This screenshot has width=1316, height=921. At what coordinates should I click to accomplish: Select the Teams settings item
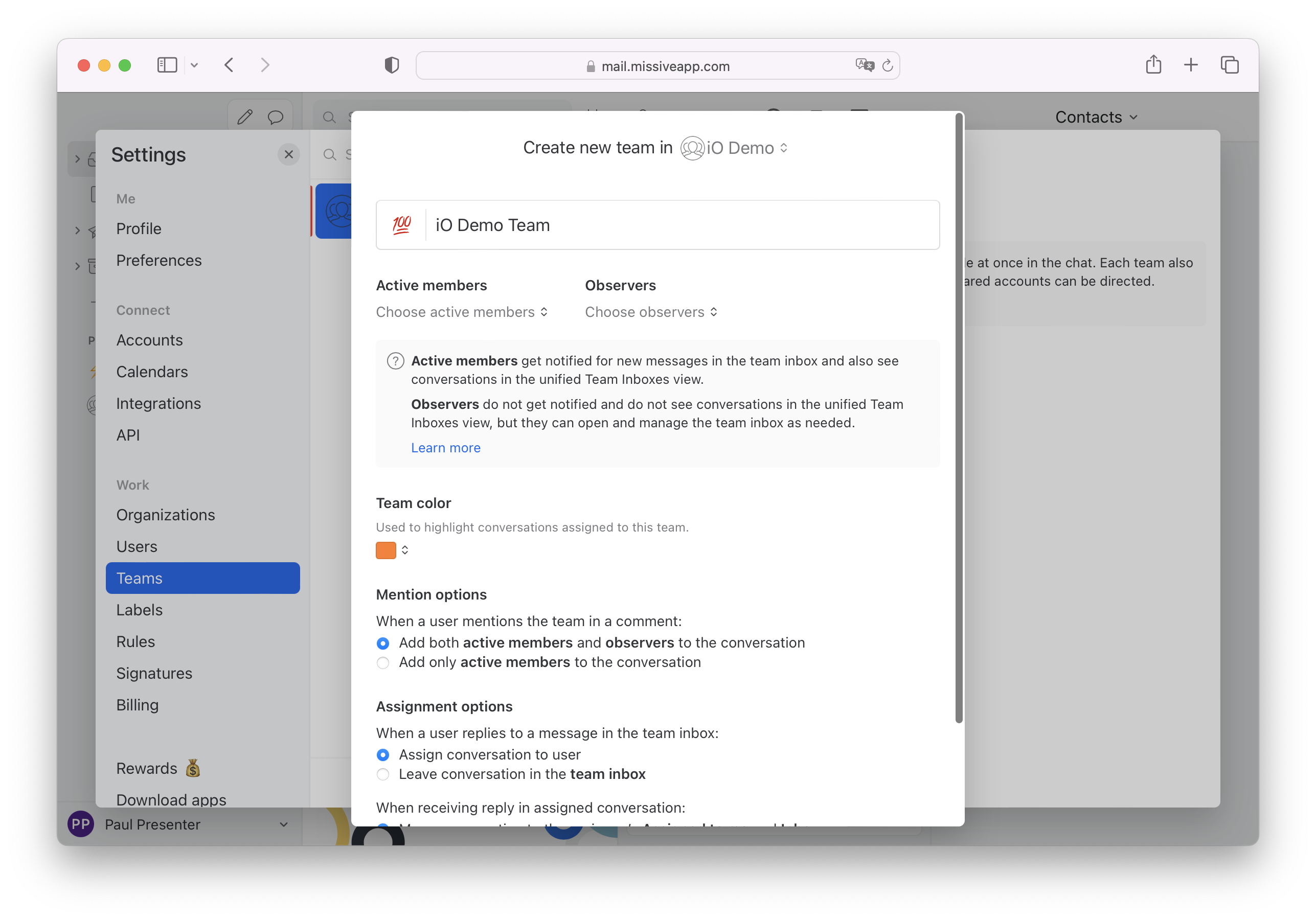coord(202,578)
